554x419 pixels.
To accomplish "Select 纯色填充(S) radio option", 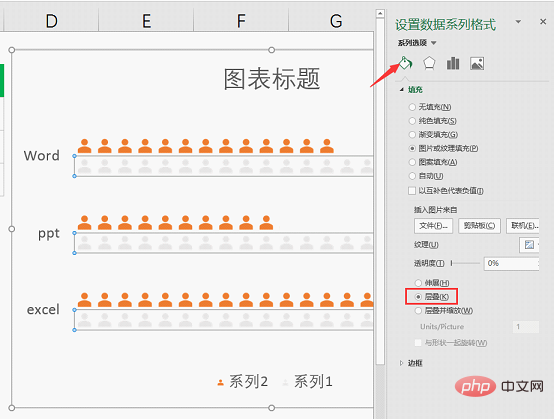I will click(412, 121).
